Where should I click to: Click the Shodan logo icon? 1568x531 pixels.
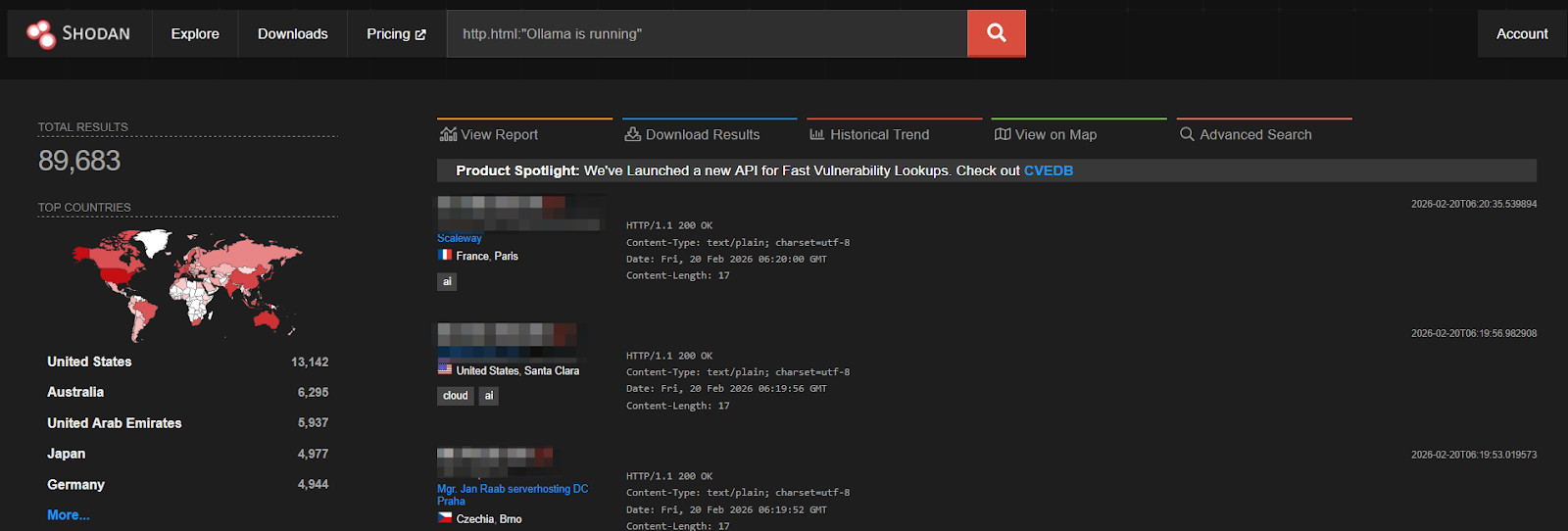[41, 34]
